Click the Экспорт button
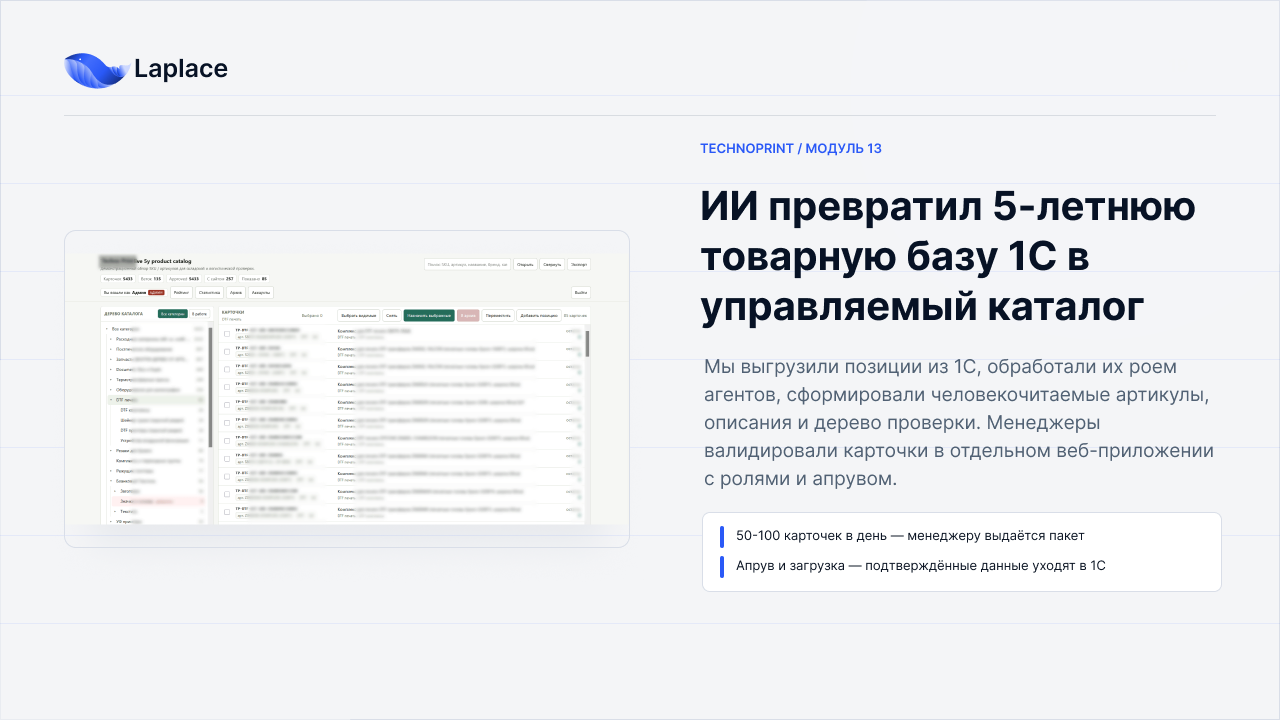 579,264
